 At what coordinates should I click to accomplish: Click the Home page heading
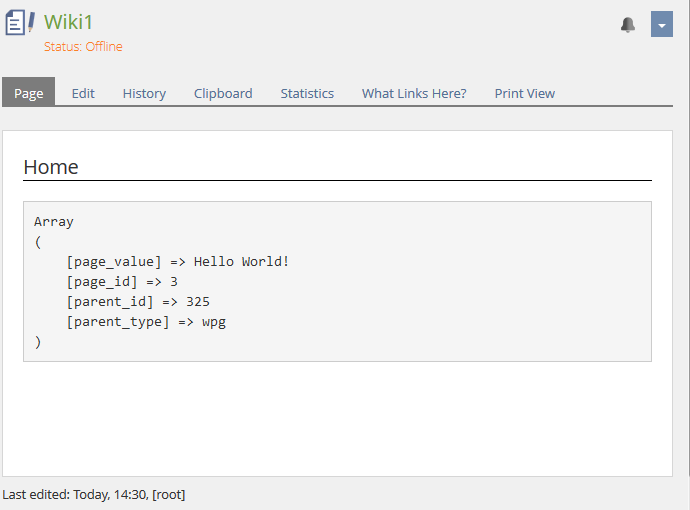[x=51, y=167]
